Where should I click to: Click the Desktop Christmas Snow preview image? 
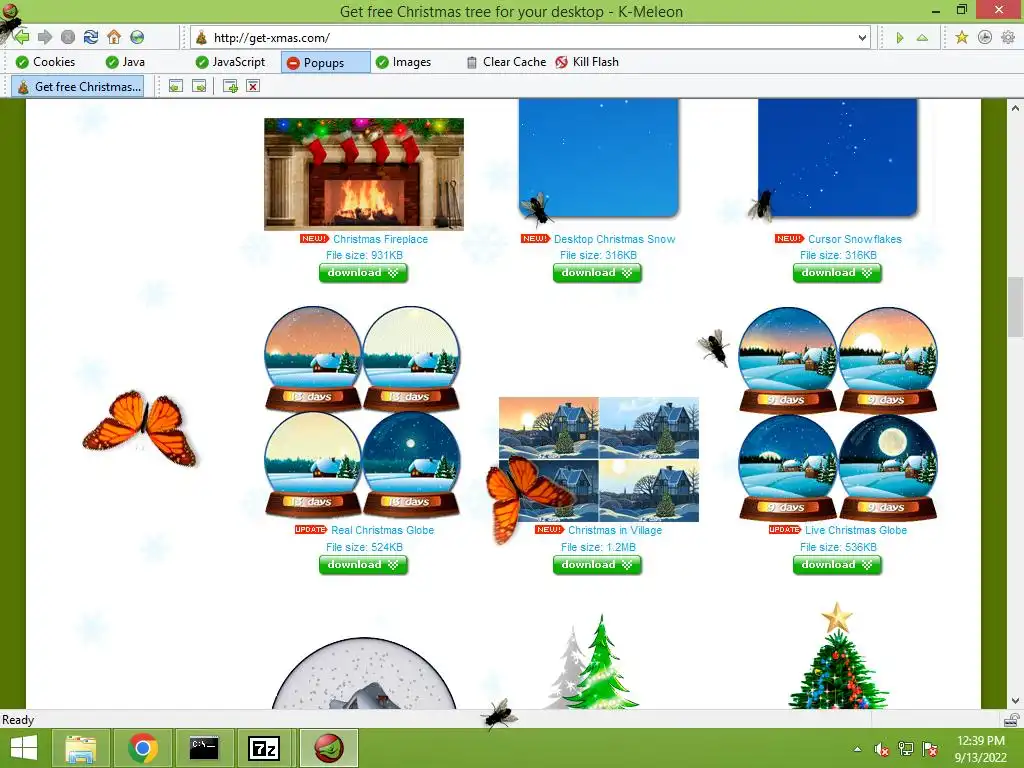[x=599, y=158]
